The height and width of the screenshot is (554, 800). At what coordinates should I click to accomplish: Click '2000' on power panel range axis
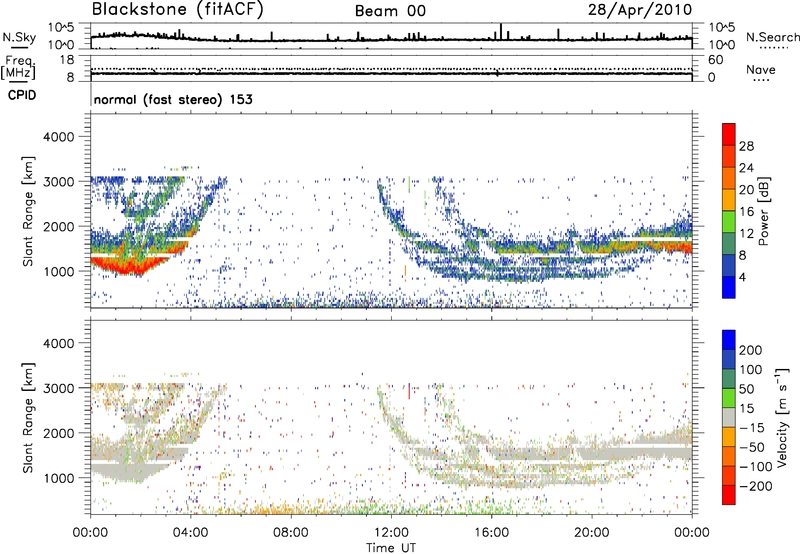pyautogui.click(x=58, y=226)
